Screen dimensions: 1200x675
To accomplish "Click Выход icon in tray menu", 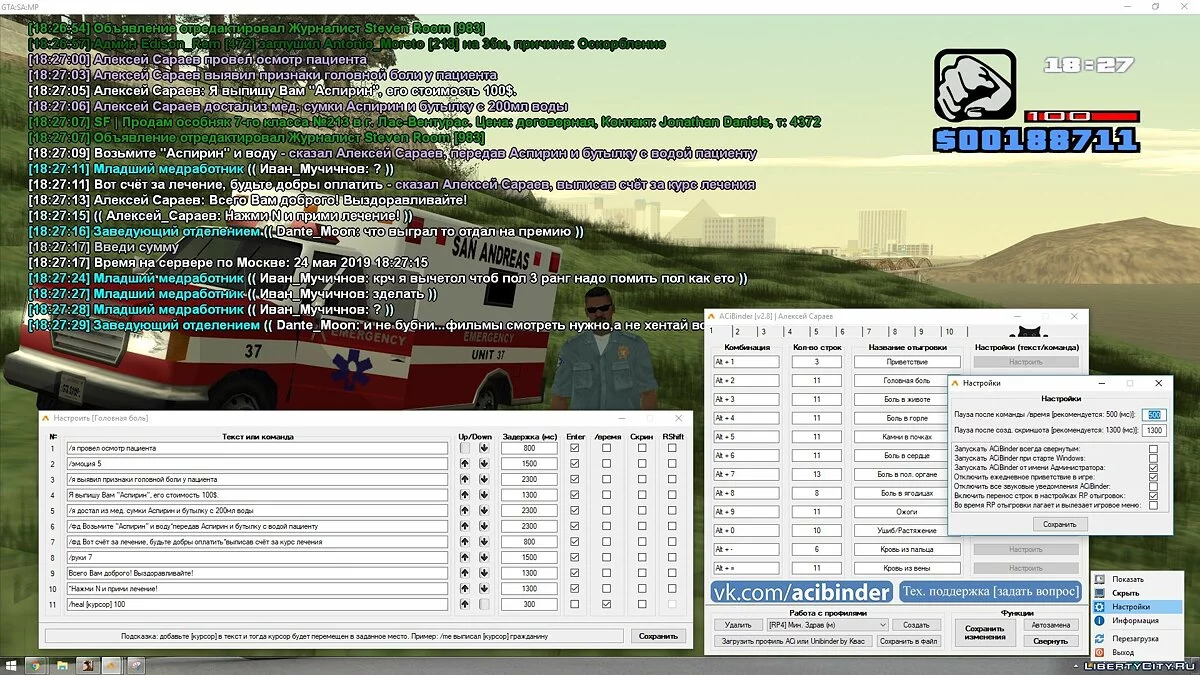I will tap(1100, 652).
